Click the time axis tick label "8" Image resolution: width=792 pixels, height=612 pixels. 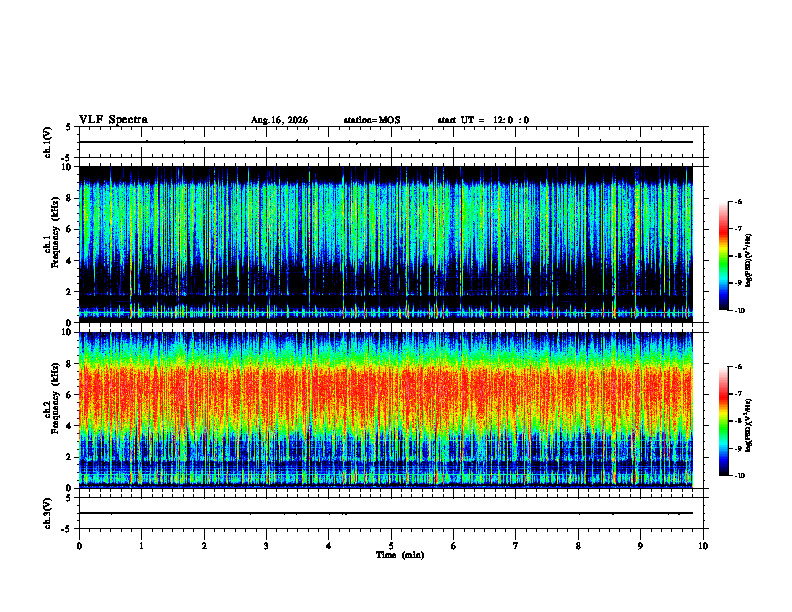click(x=578, y=546)
